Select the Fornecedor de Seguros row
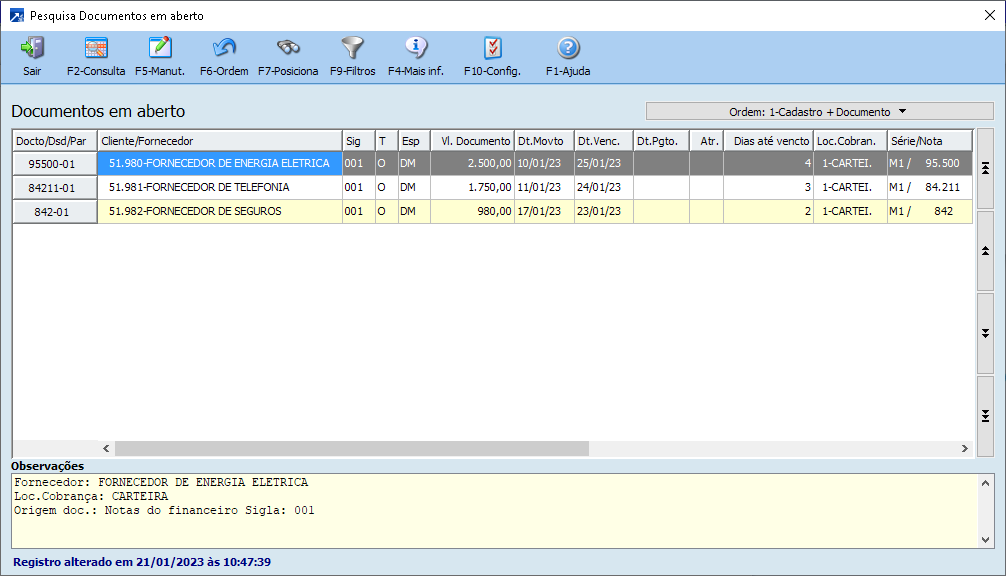 click(219, 211)
